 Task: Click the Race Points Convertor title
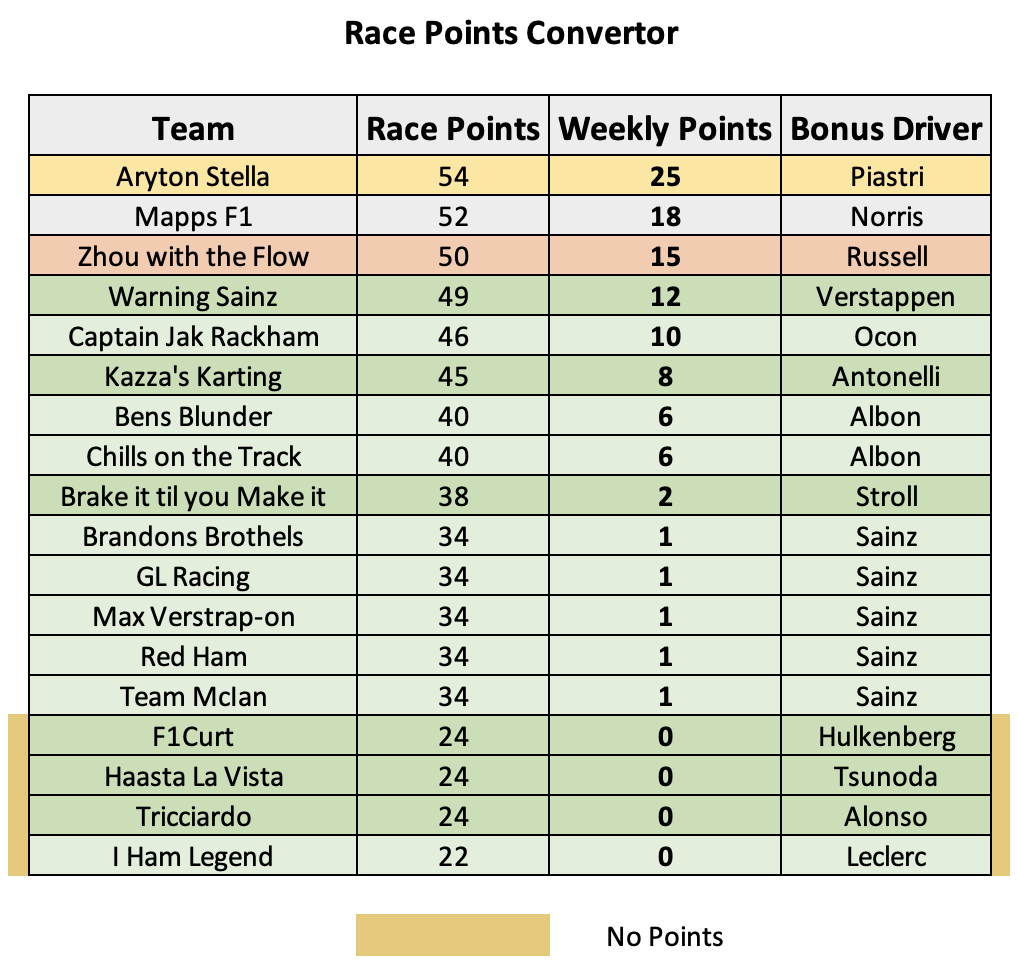click(x=511, y=32)
